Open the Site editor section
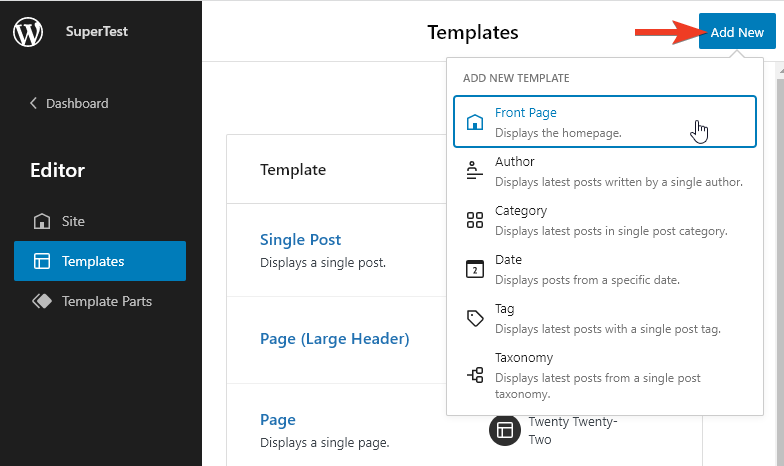The image size is (784, 466). pos(73,221)
